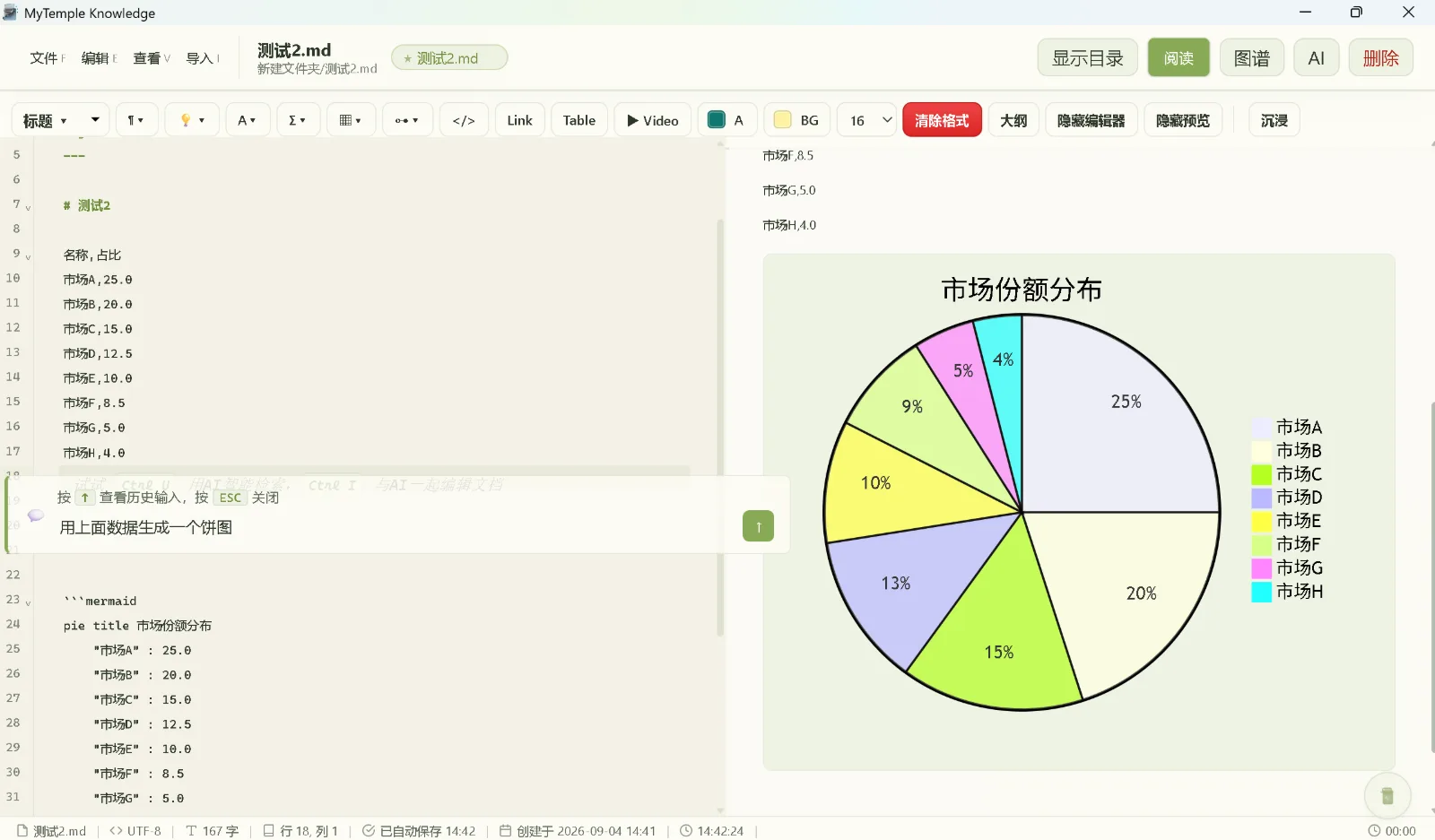Collapse the fold arrow on line 23
The height and width of the screenshot is (840, 1435).
point(28,603)
